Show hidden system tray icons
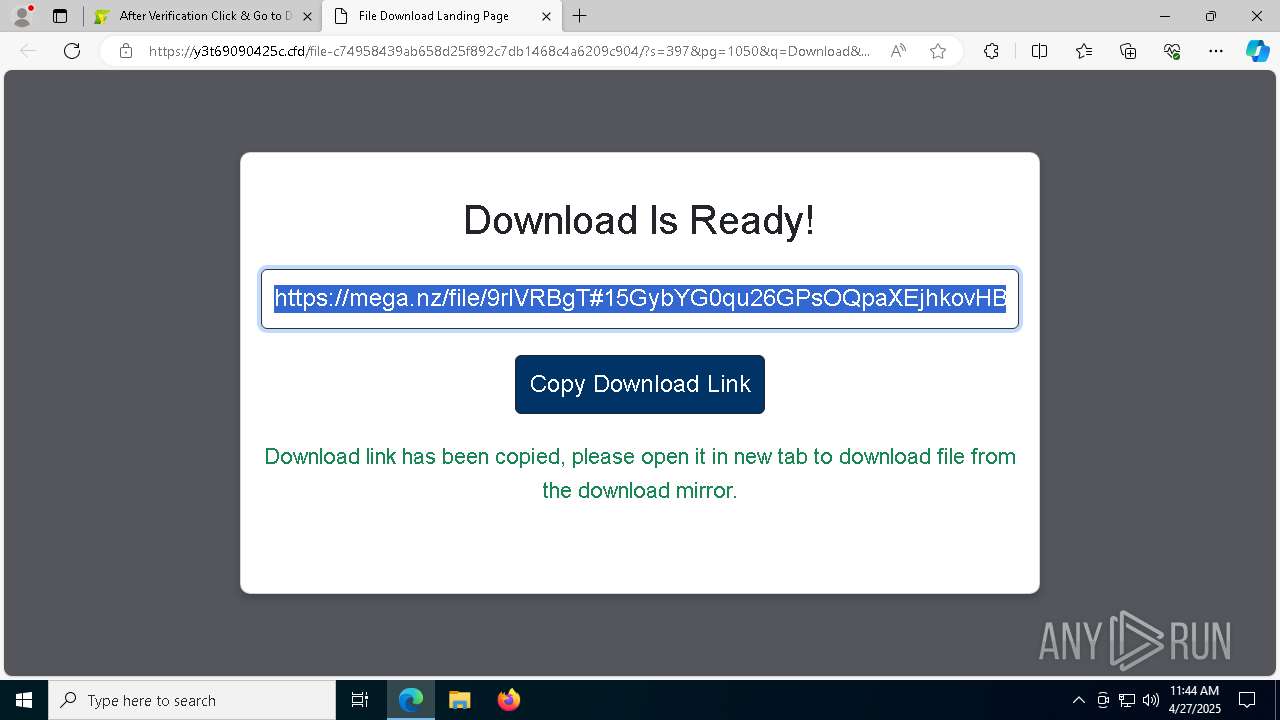The width and height of the screenshot is (1280, 720). 1078,700
